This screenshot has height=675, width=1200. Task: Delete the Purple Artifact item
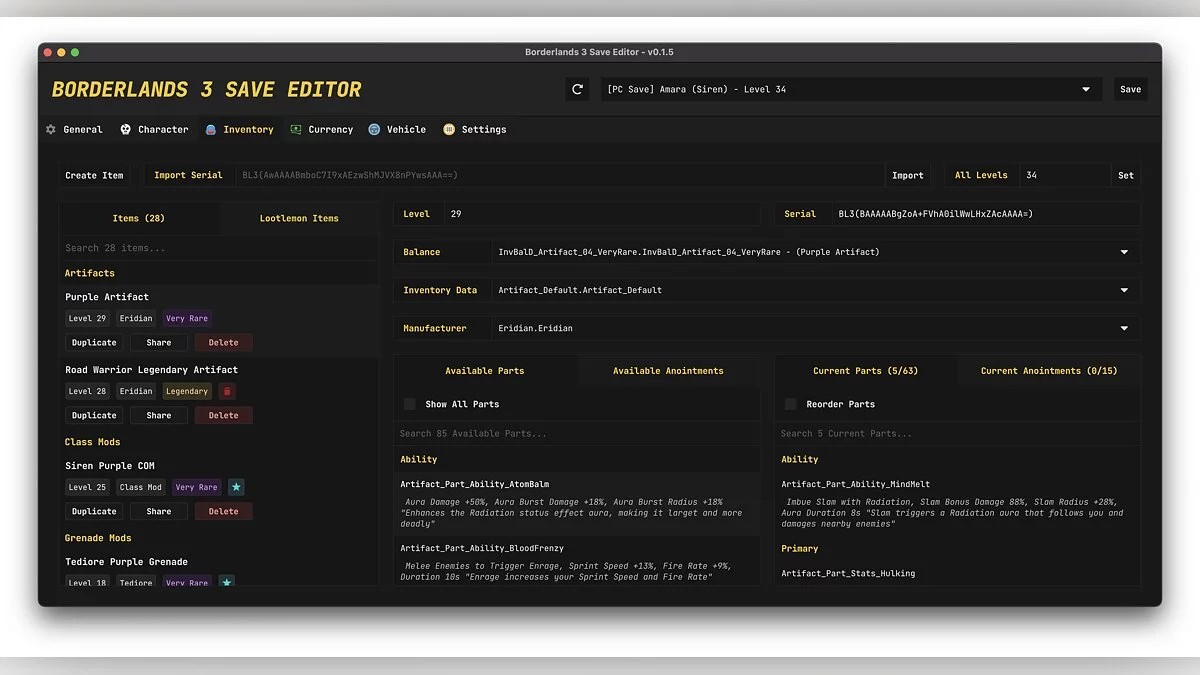(223, 342)
